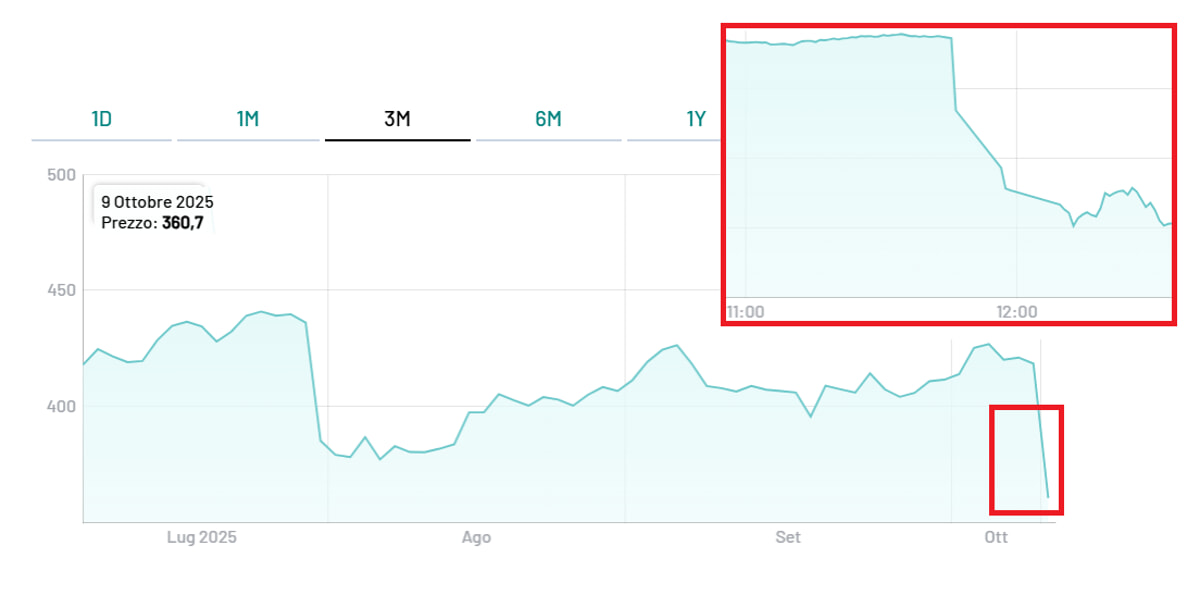The image size is (1200, 595).
Task: Click the Lug 2025 x-axis label
Action: click(201, 538)
